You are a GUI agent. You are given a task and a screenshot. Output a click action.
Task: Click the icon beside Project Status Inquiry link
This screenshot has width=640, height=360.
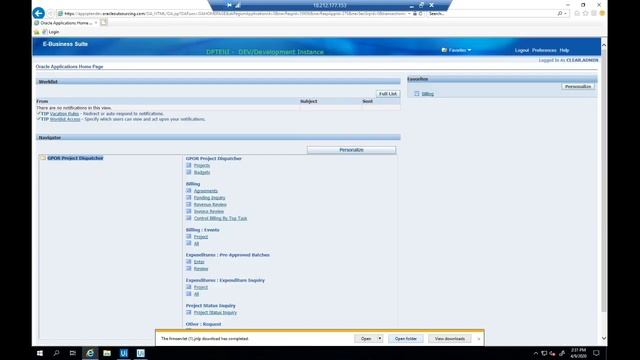(189, 312)
